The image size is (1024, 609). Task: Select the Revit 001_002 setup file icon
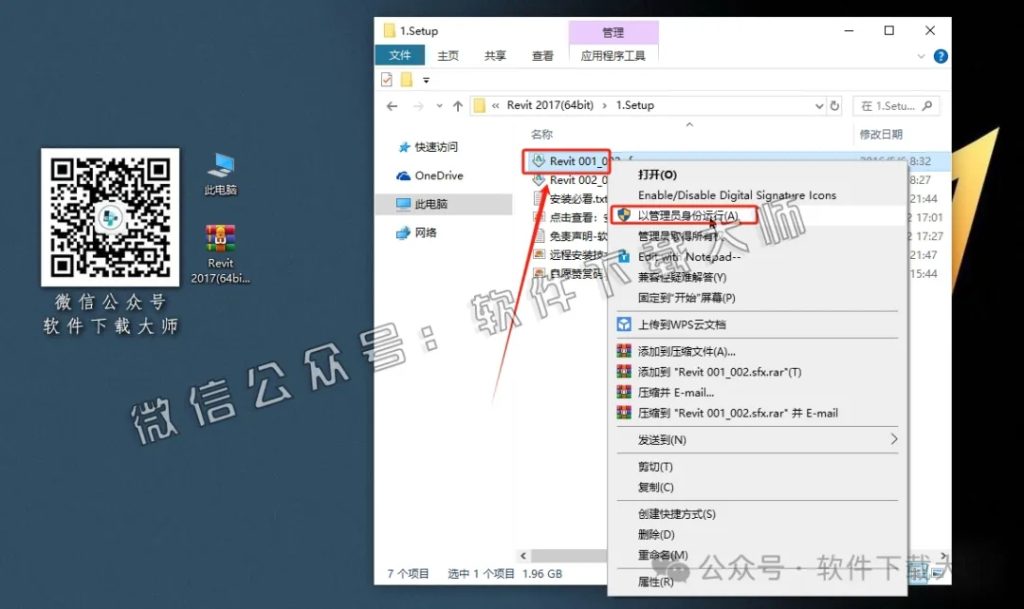[541, 160]
